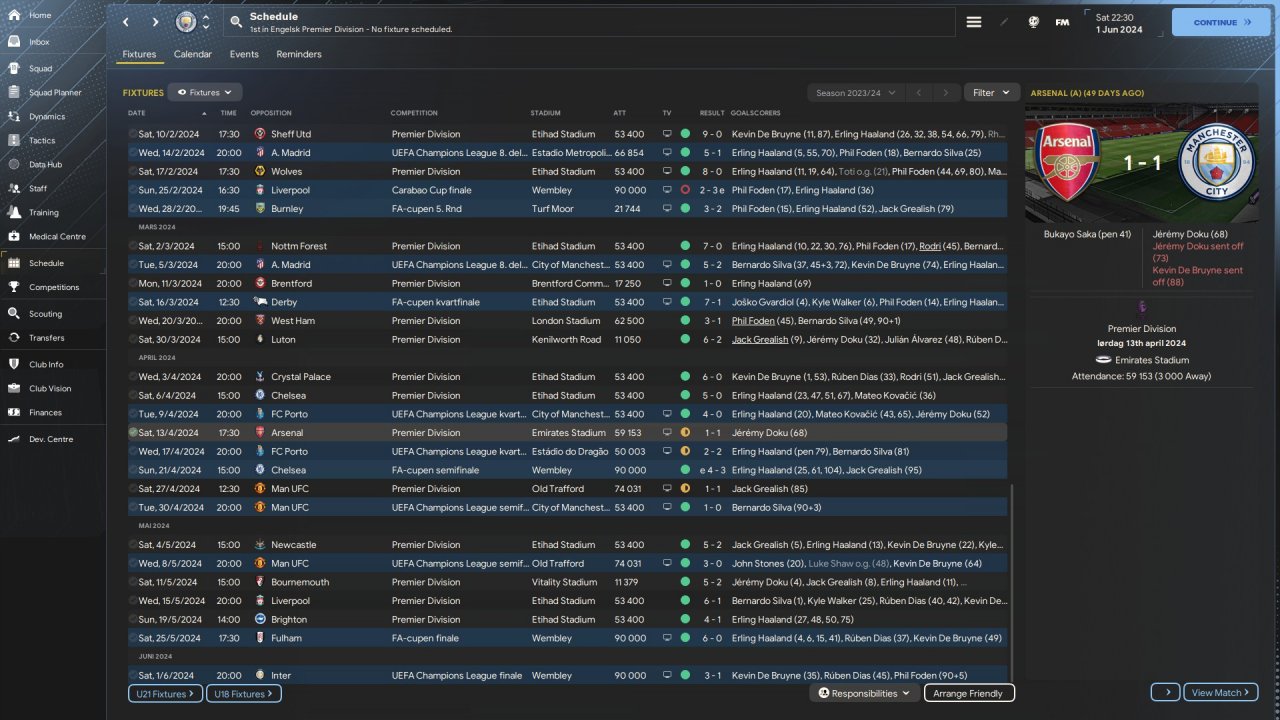The image size is (1280, 720).
Task: Open Competitions from the sidebar
Action: click(54, 288)
